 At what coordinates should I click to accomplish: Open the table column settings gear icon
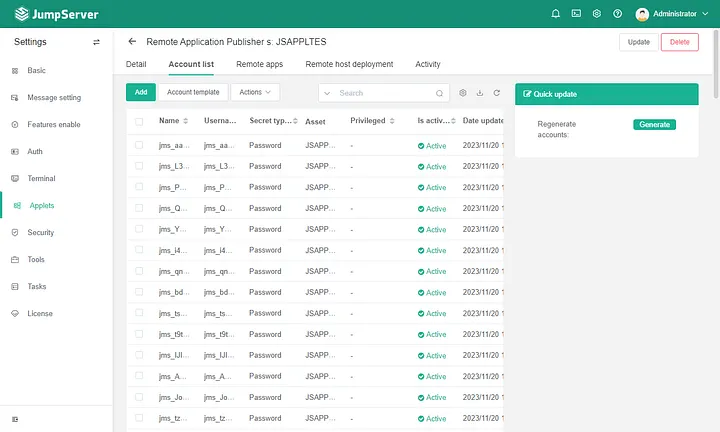pos(463,93)
